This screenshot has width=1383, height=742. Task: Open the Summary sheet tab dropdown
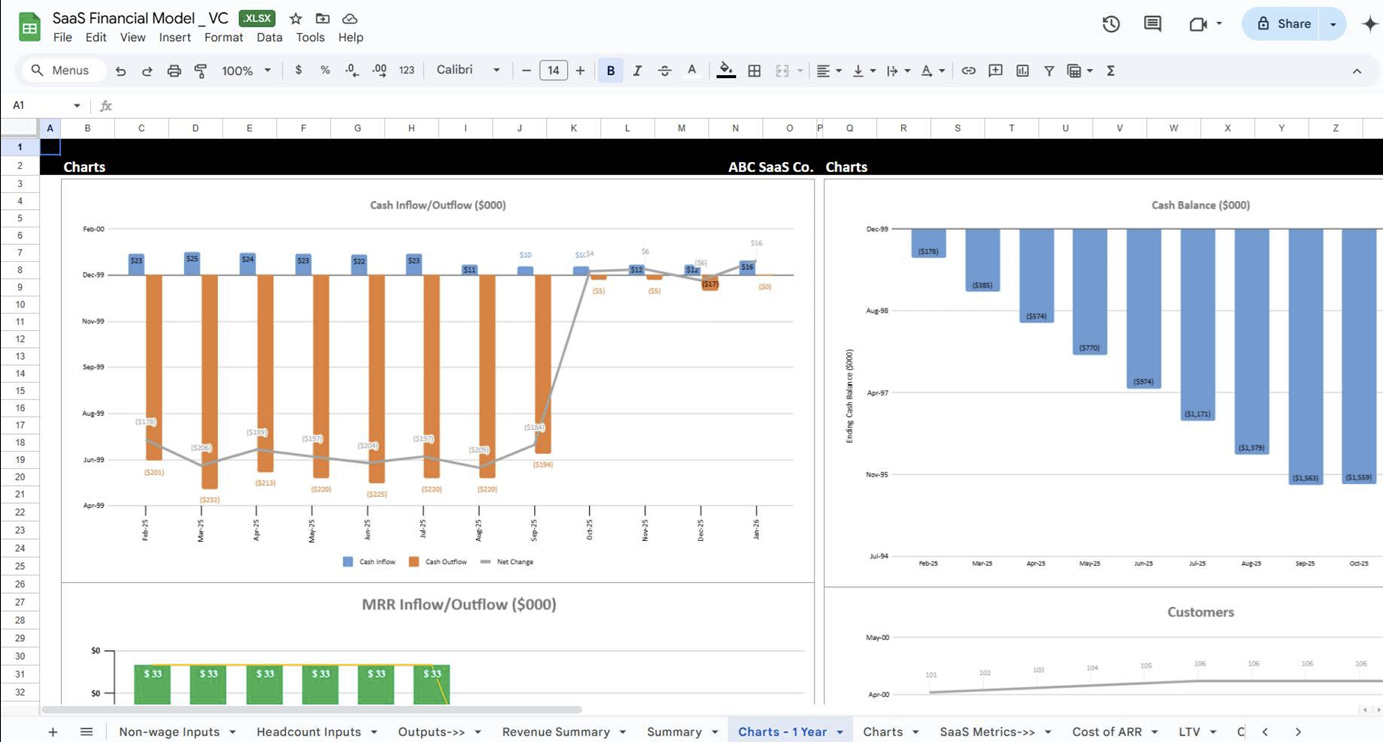click(x=714, y=731)
